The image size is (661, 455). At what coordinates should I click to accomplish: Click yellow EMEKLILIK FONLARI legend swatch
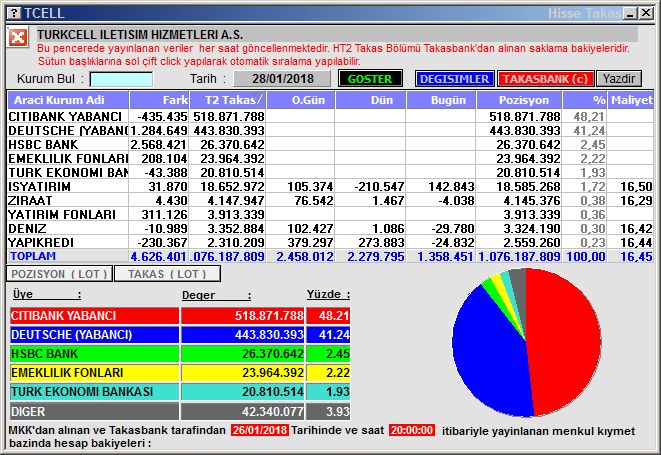pyautogui.click(x=94, y=373)
